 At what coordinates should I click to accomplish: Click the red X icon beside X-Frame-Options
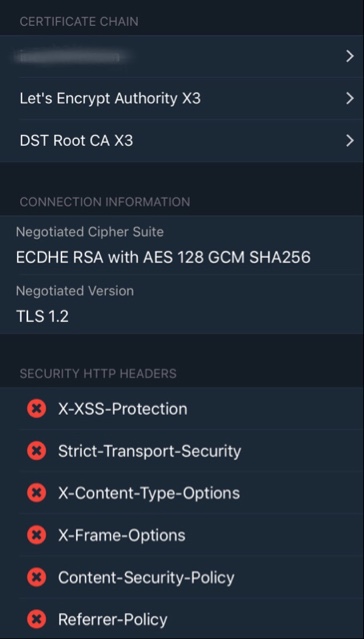pos(36,535)
